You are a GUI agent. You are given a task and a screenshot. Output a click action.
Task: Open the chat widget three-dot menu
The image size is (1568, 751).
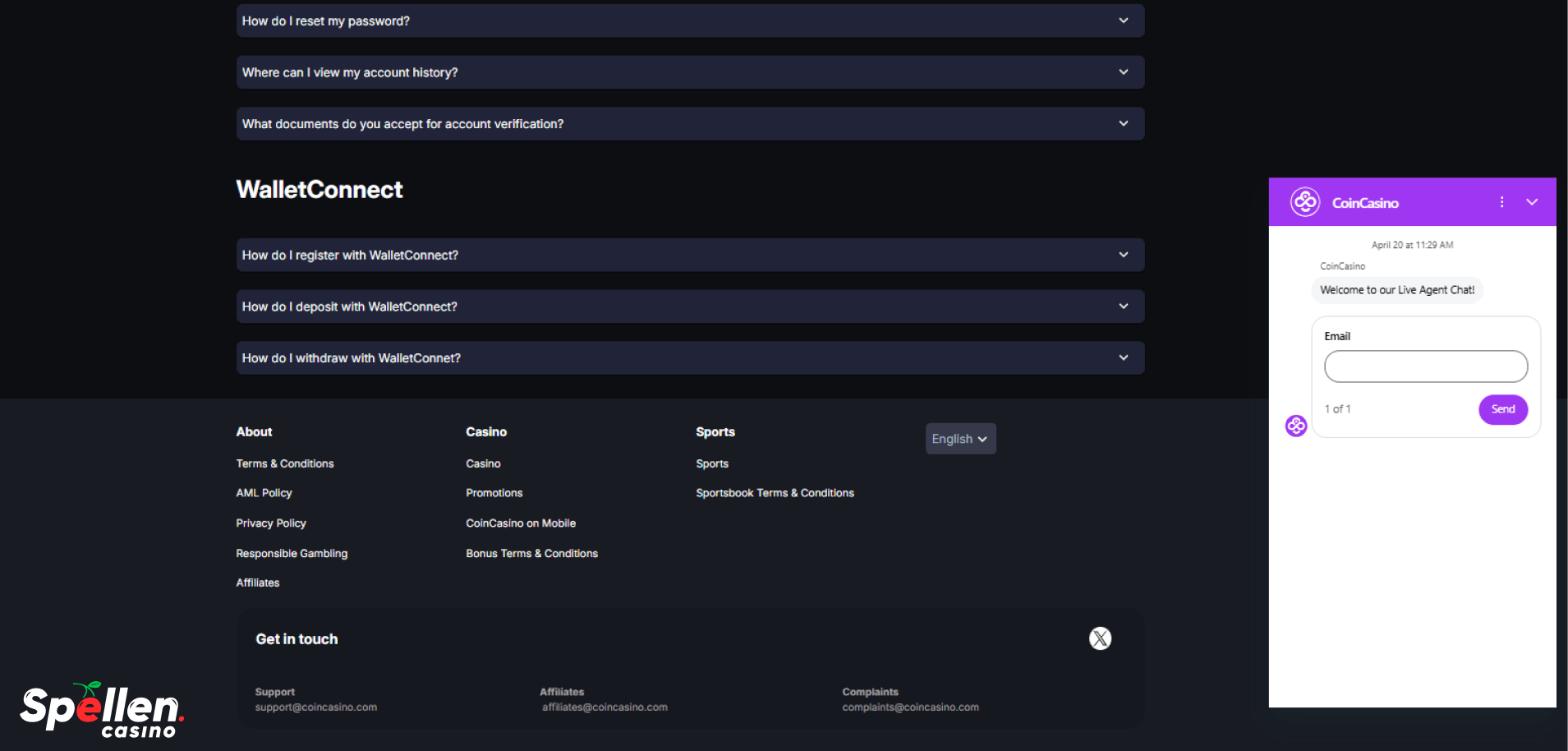1501,202
